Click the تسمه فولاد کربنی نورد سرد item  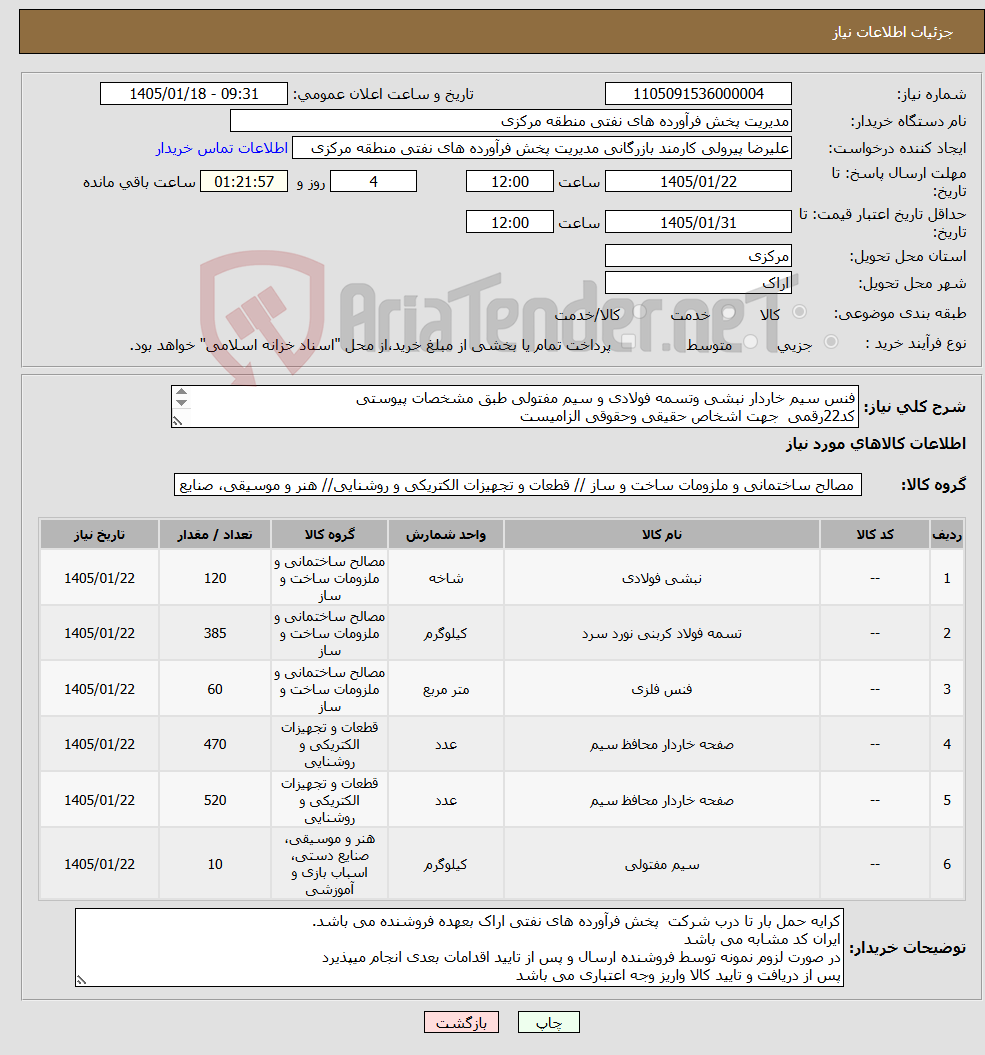tap(661, 634)
